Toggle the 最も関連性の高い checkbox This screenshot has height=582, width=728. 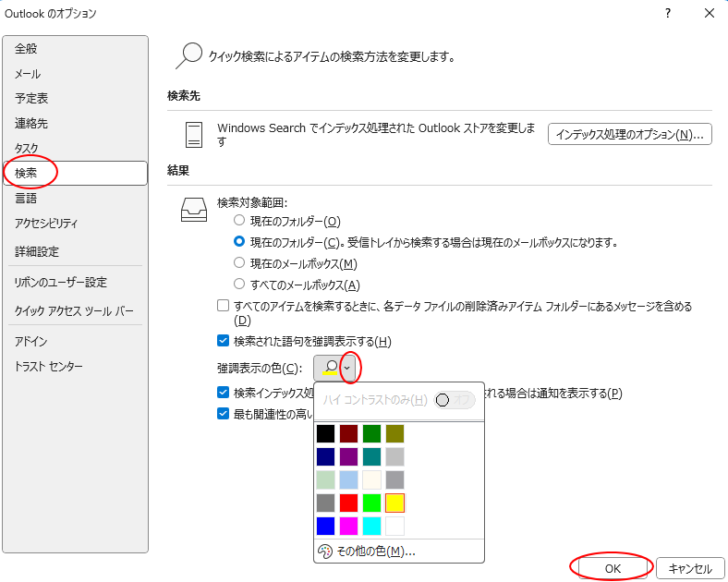click(223, 414)
